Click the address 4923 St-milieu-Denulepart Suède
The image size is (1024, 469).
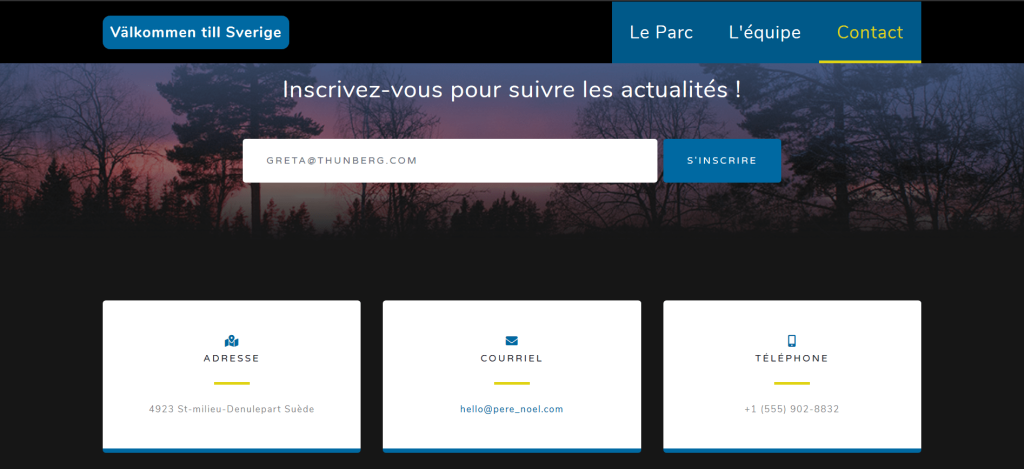(x=231, y=410)
